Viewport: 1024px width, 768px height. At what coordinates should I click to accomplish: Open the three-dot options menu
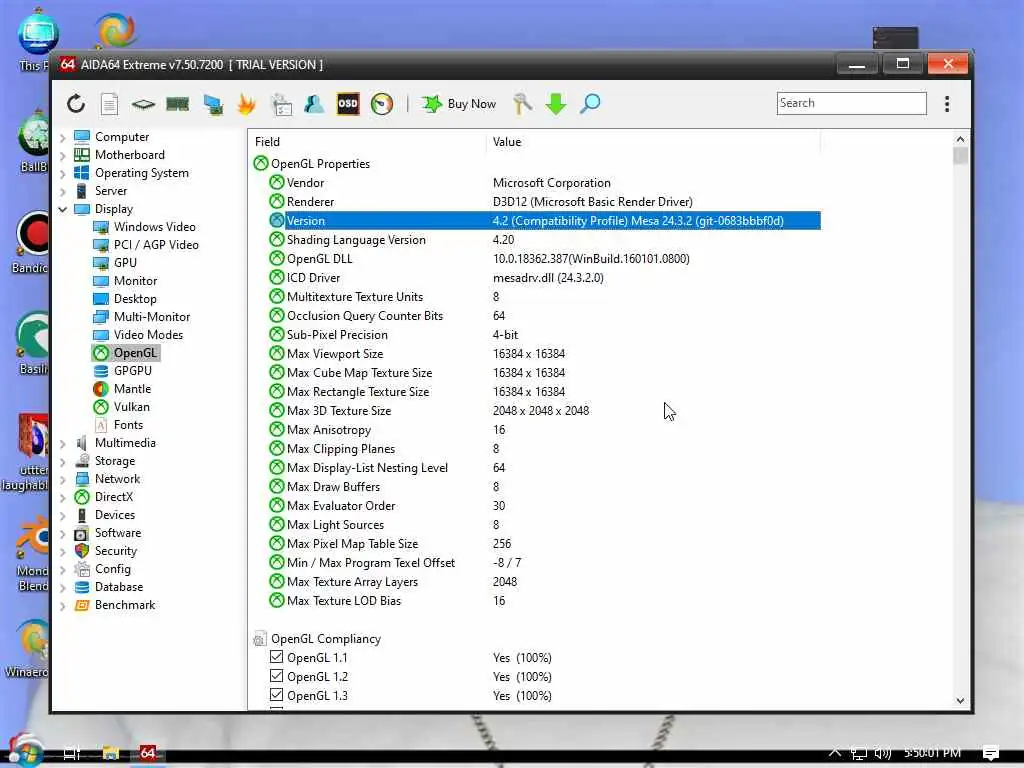point(947,104)
